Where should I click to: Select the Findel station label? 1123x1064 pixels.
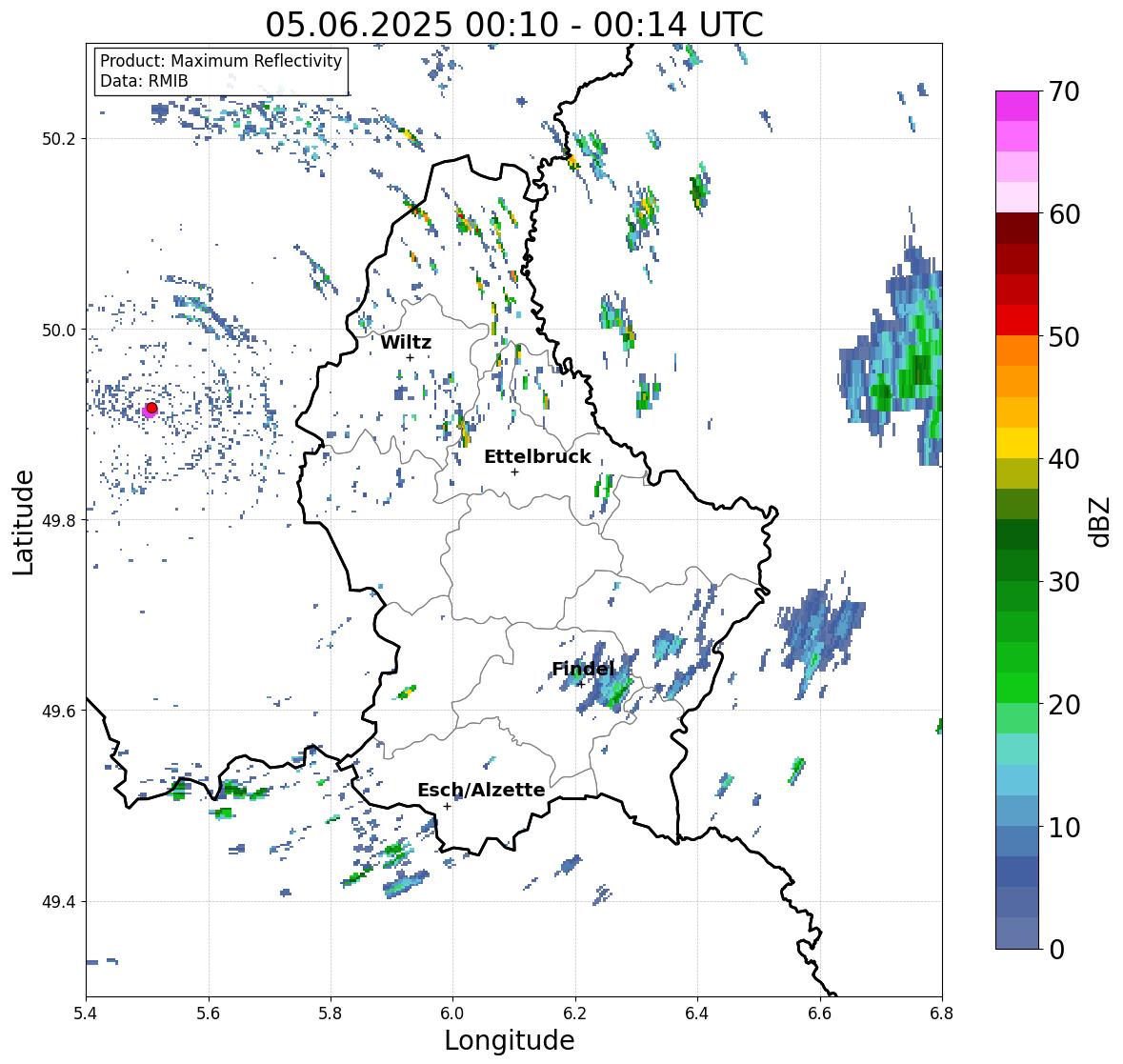click(x=583, y=669)
